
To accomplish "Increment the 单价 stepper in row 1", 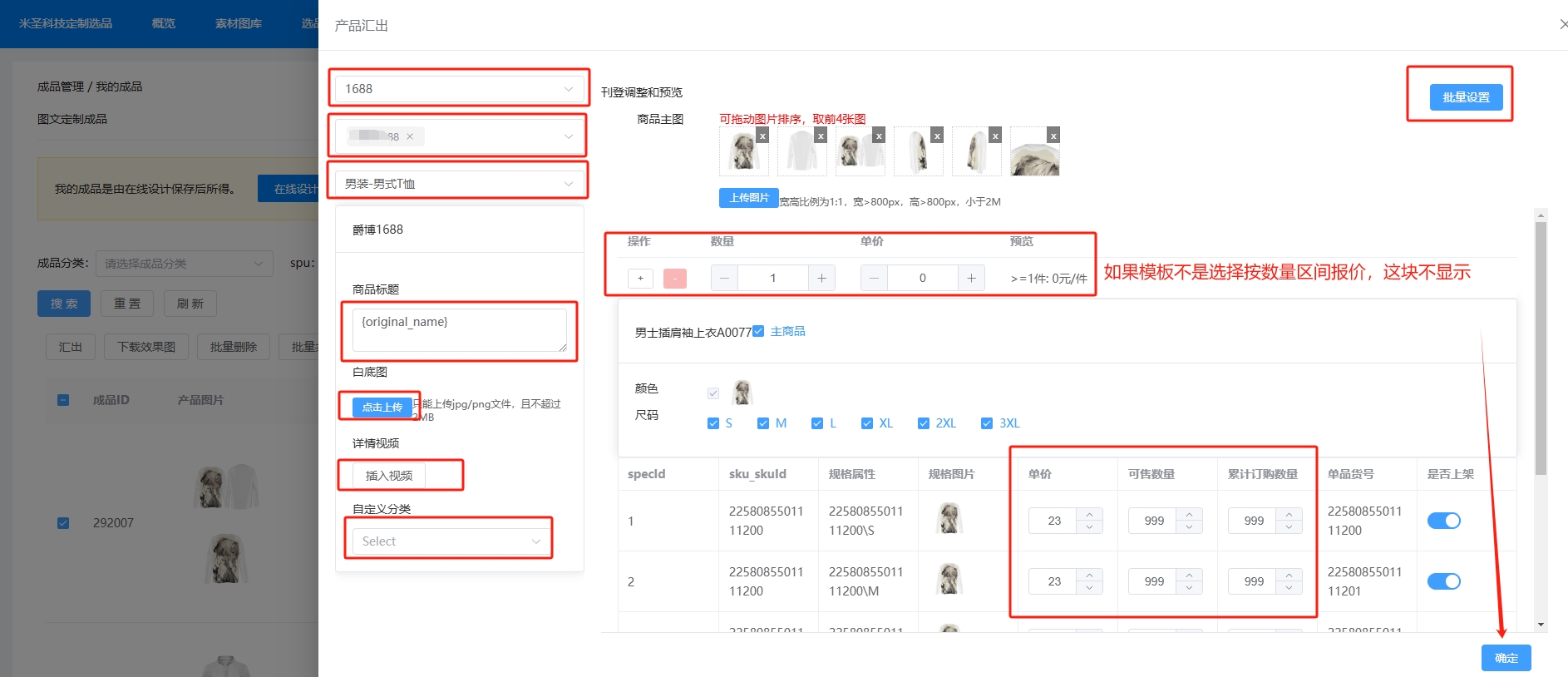I will tap(1089, 514).
